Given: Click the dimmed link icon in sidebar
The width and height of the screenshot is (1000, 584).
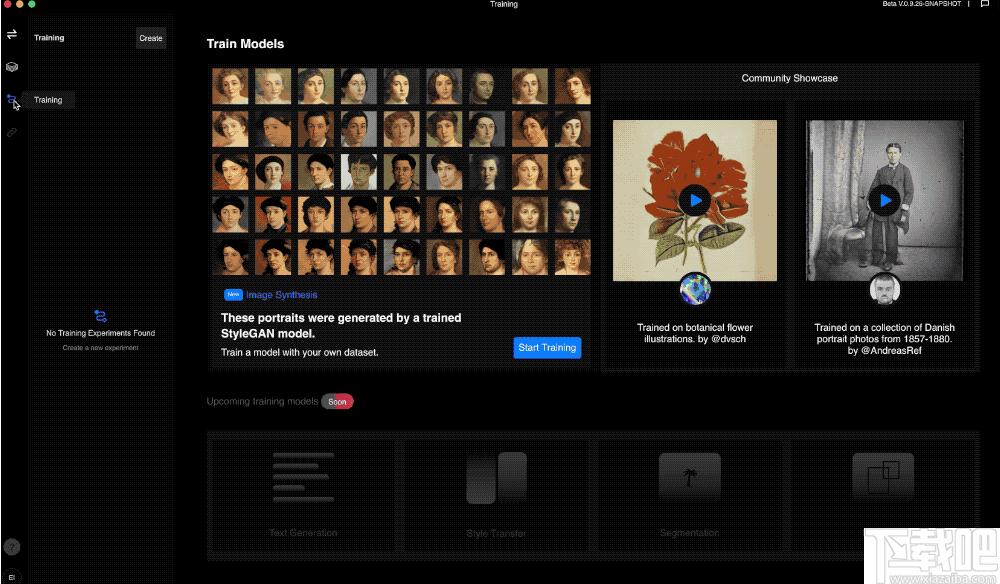Looking at the screenshot, I should [12, 133].
